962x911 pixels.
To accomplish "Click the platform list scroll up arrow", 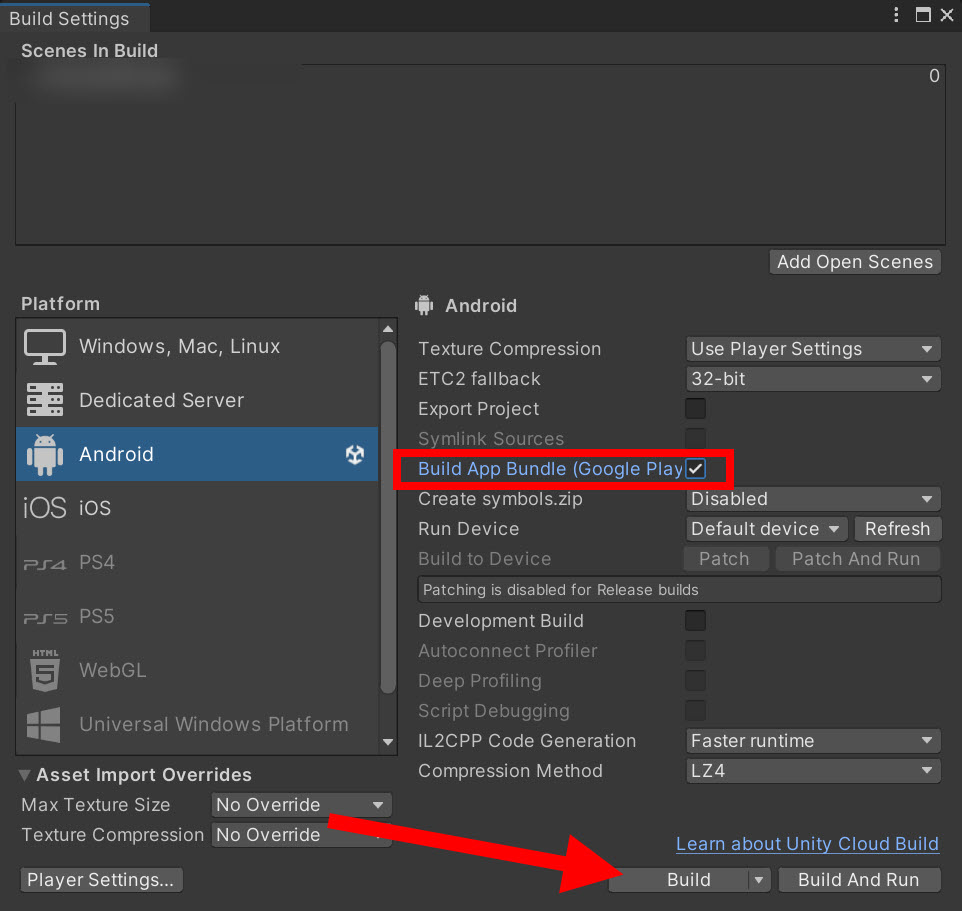I will 388,329.
